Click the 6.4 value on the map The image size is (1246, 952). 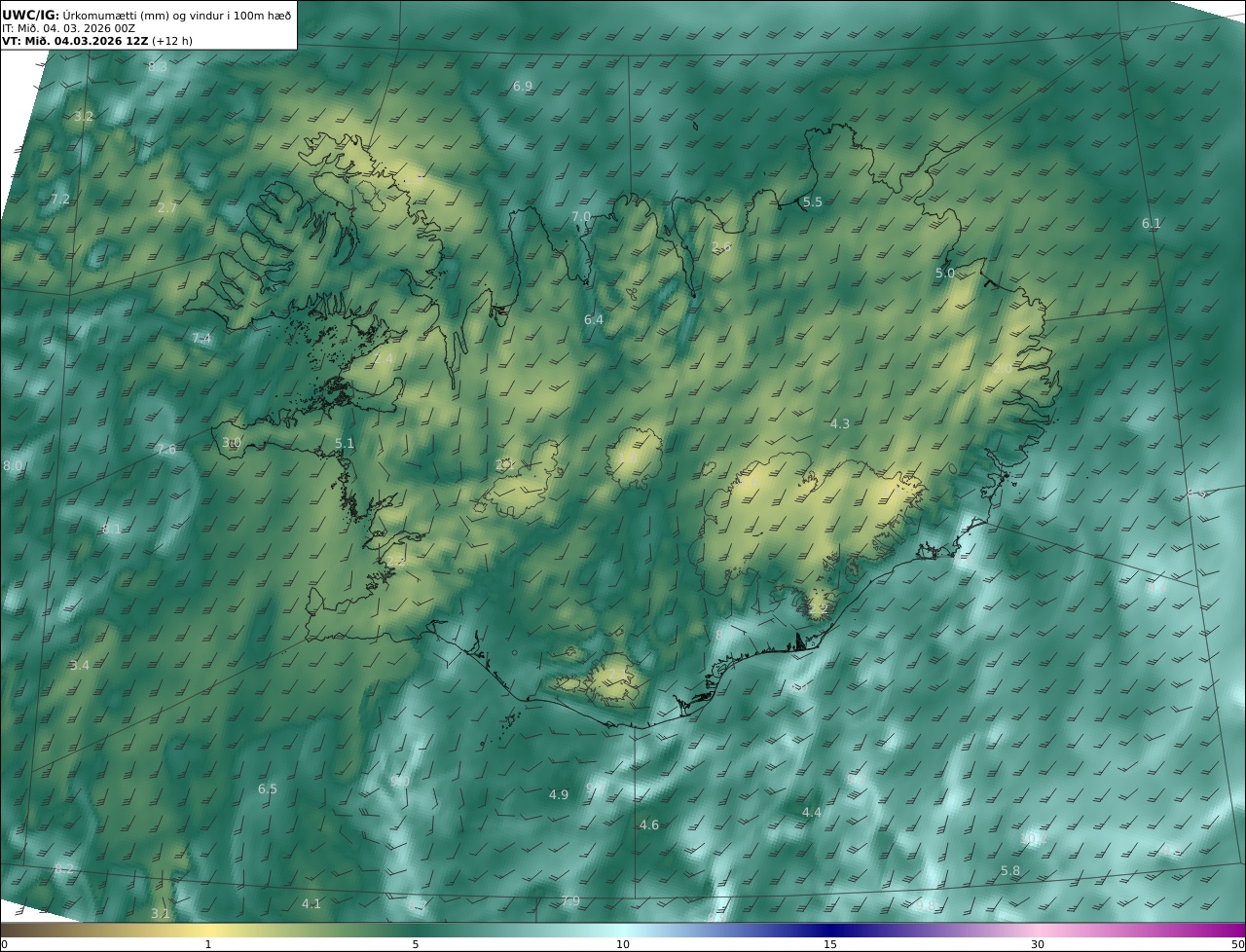coord(594,320)
